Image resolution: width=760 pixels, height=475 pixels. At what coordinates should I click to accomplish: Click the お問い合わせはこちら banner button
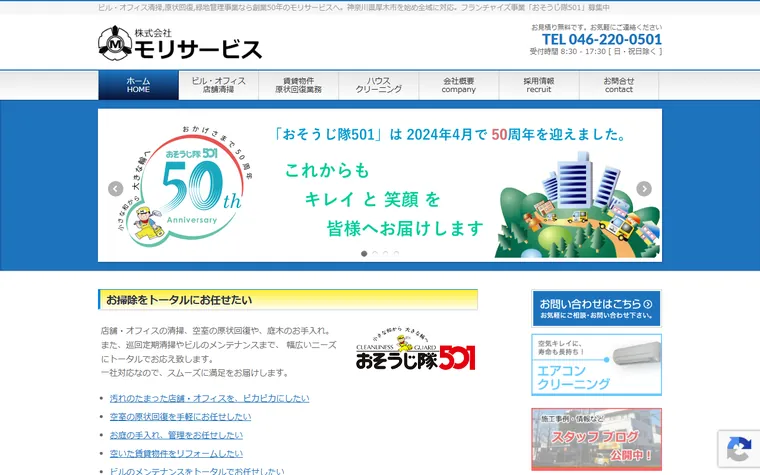tap(596, 308)
